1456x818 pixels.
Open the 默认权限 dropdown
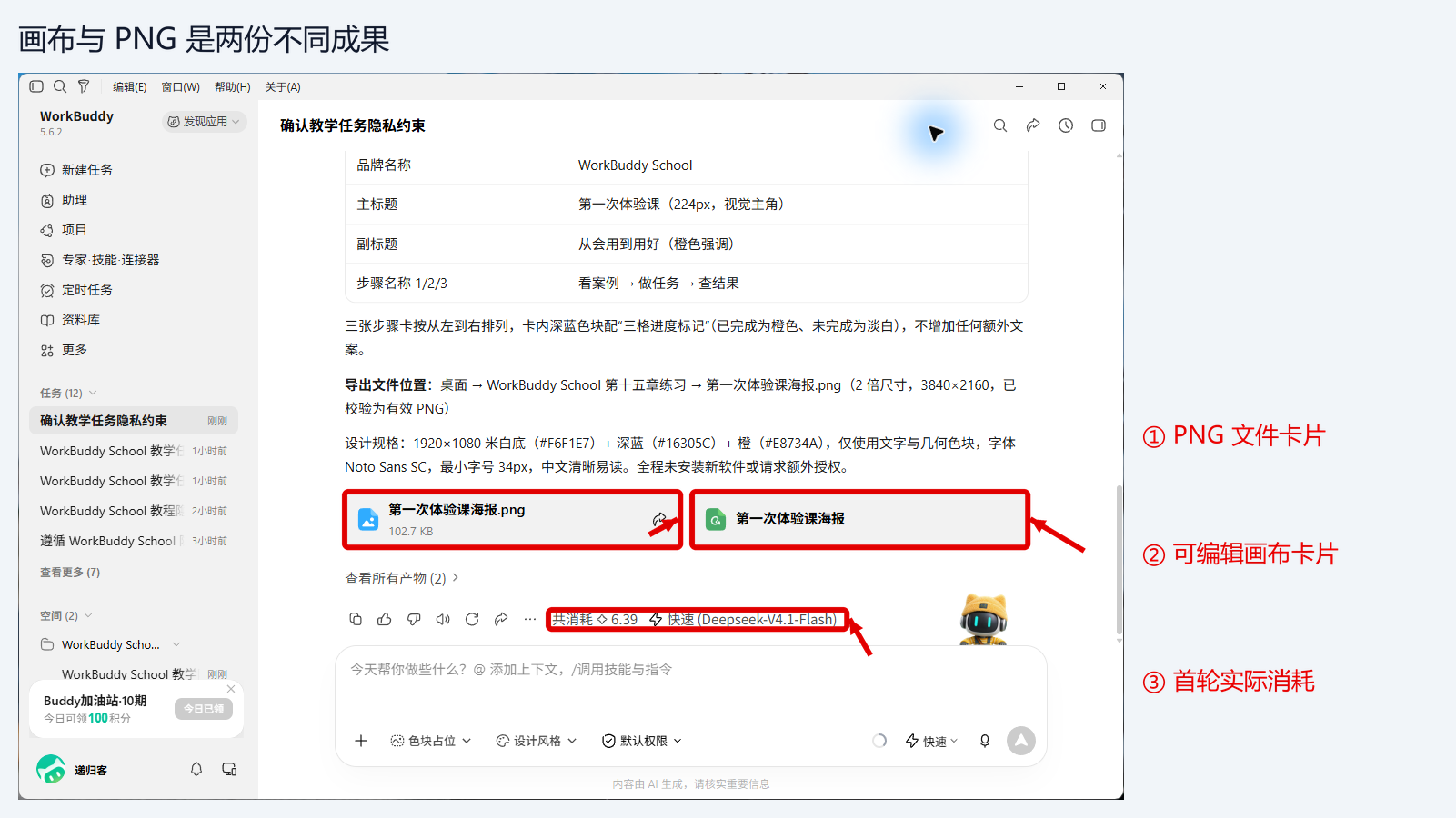(642, 741)
